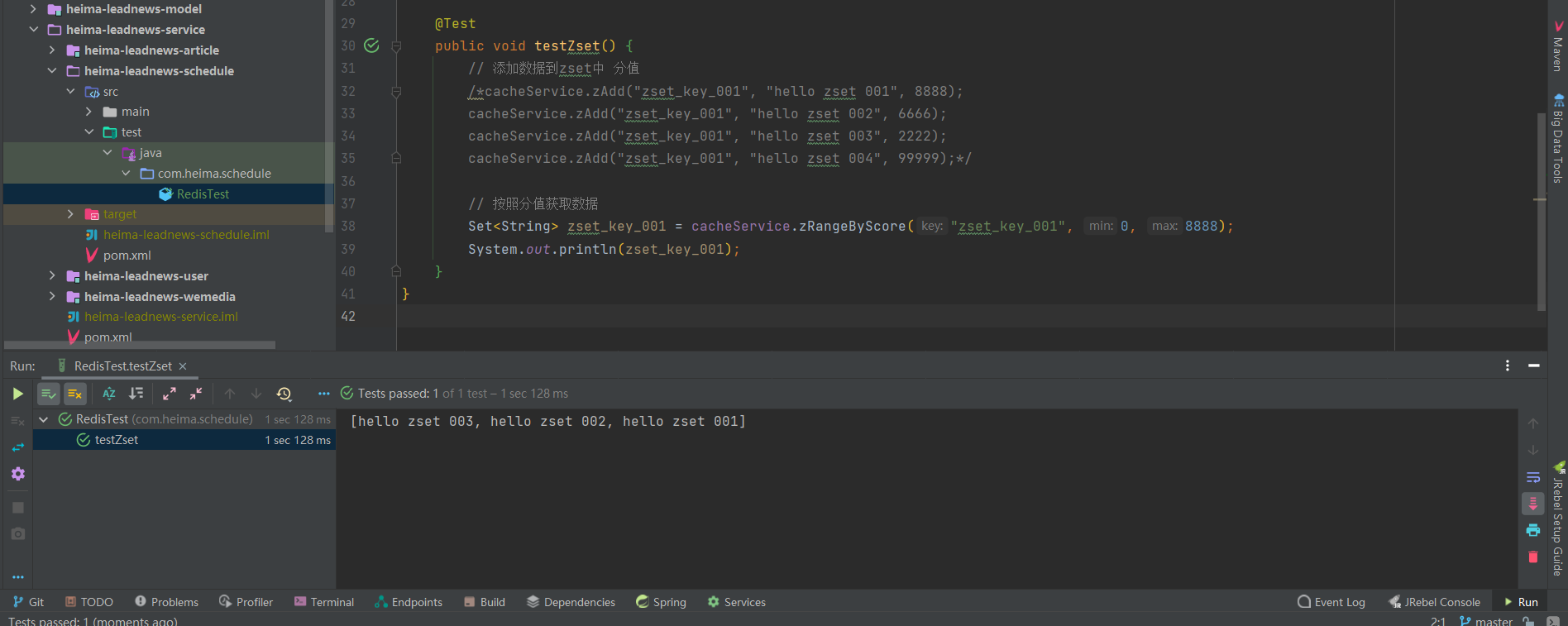1568x626 pixels.
Task: Hide the Run tool window
Action: coord(1534,366)
